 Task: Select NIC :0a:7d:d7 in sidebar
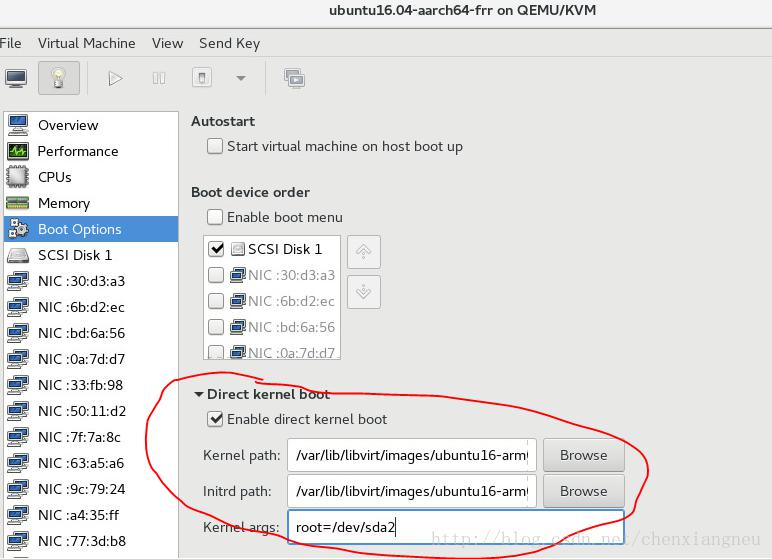91,359
